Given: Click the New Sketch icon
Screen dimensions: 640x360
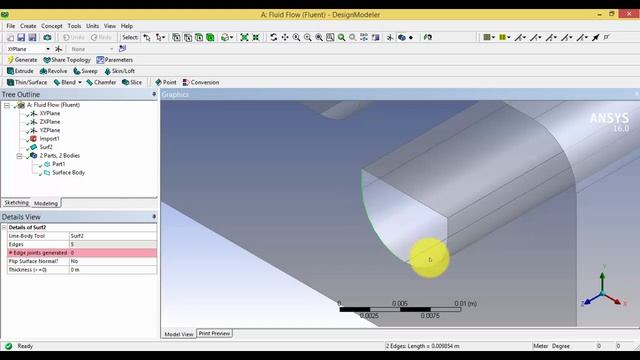Looking at the screenshot, I should [x=122, y=49].
